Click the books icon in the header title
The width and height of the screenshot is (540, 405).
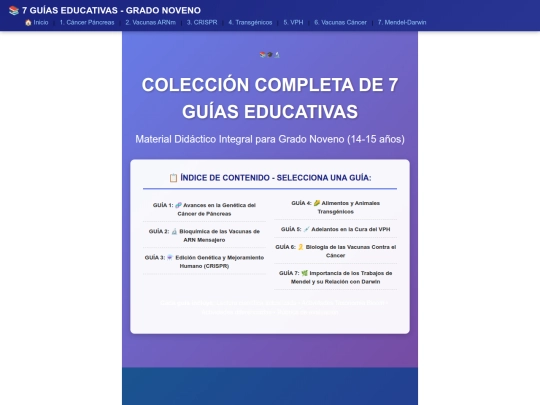14,10
